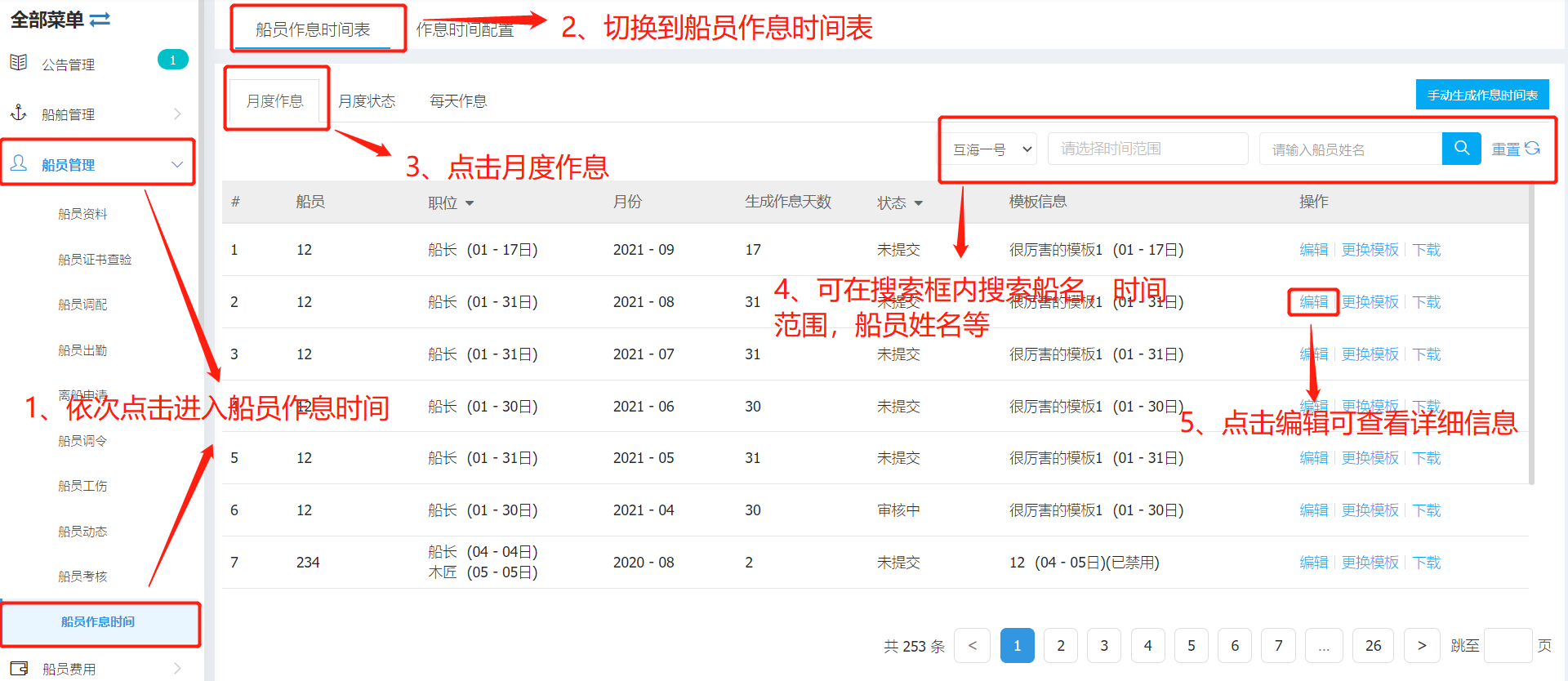
Task: Click the 月份 column header
Action: (x=627, y=202)
